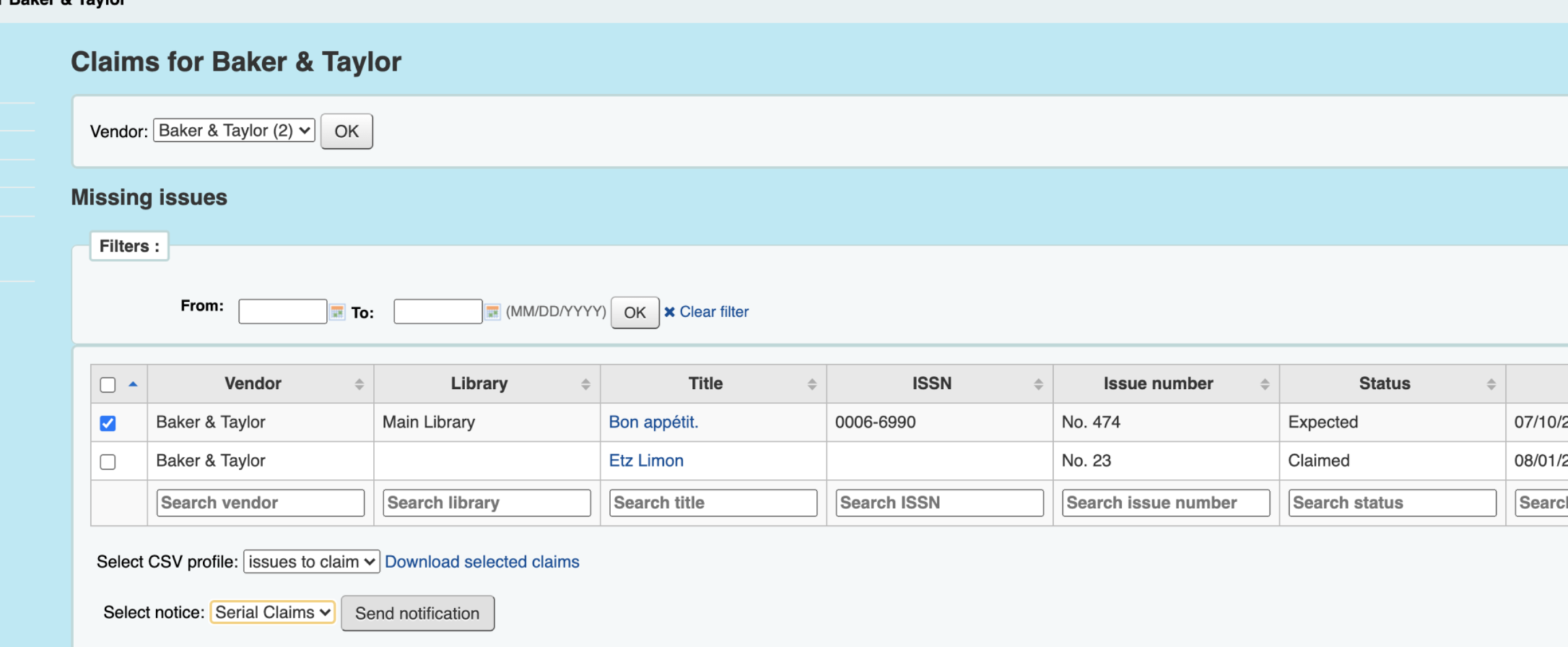The image size is (1568, 647).
Task: Click the Search title filter box
Action: (x=713, y=503)
